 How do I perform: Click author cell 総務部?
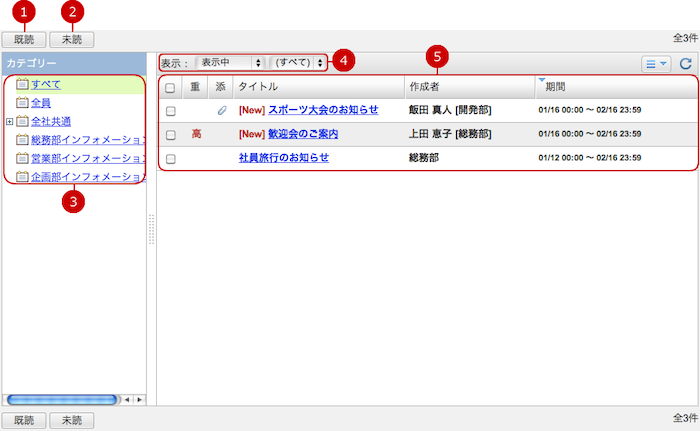424,158
